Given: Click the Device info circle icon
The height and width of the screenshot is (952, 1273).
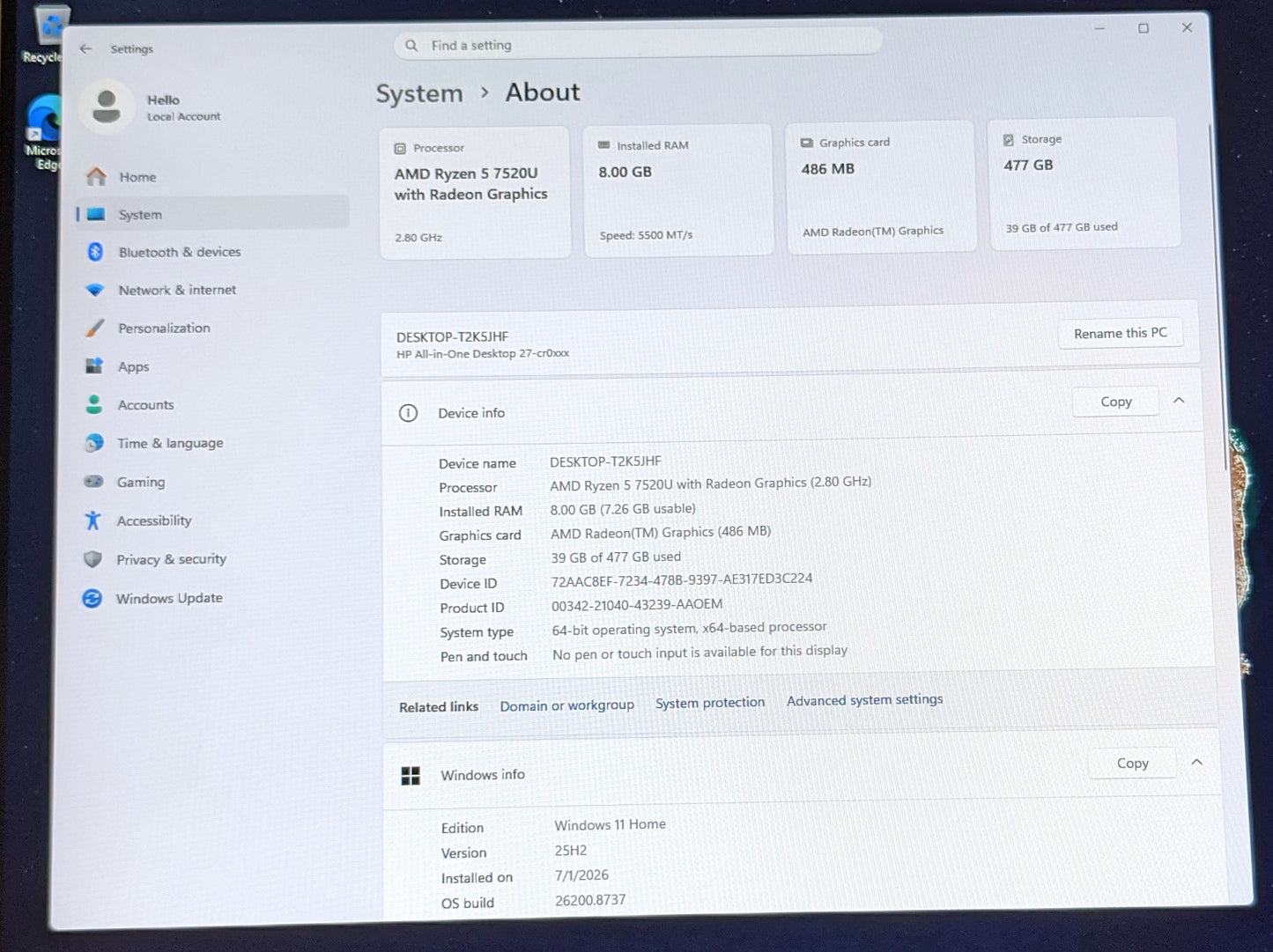Looking at the screenshot, I should [x=408, y=413].
